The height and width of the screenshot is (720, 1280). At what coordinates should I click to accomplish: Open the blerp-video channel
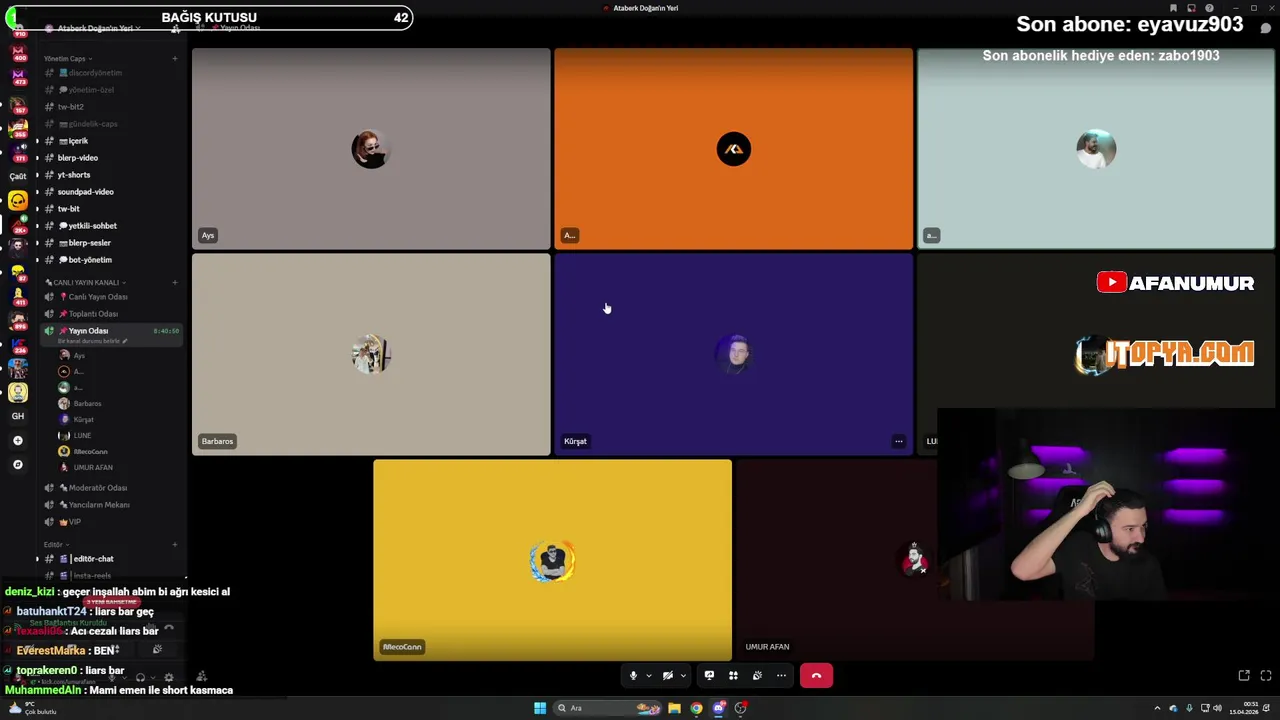(x=110, y=158)
